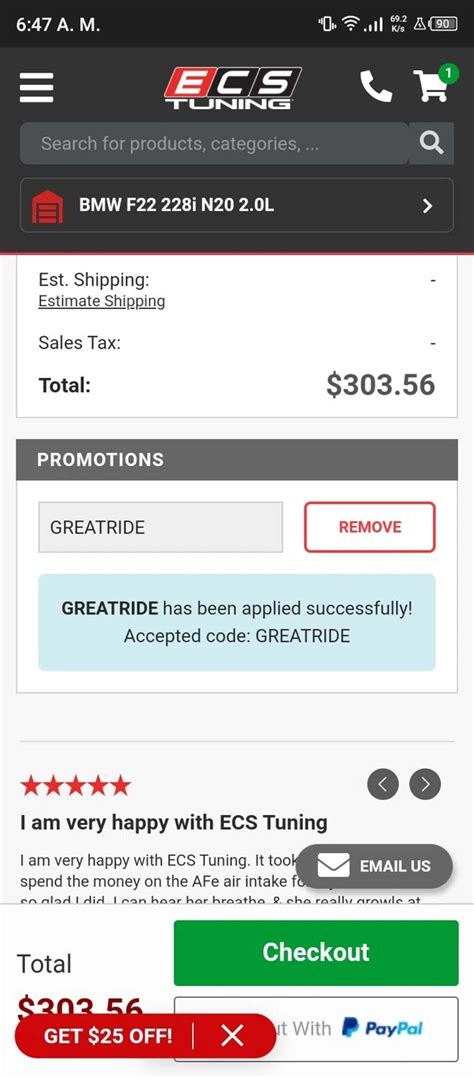Show previous review with left arrow
This screenshot has height=1078, width=474.
coord(383,784)
